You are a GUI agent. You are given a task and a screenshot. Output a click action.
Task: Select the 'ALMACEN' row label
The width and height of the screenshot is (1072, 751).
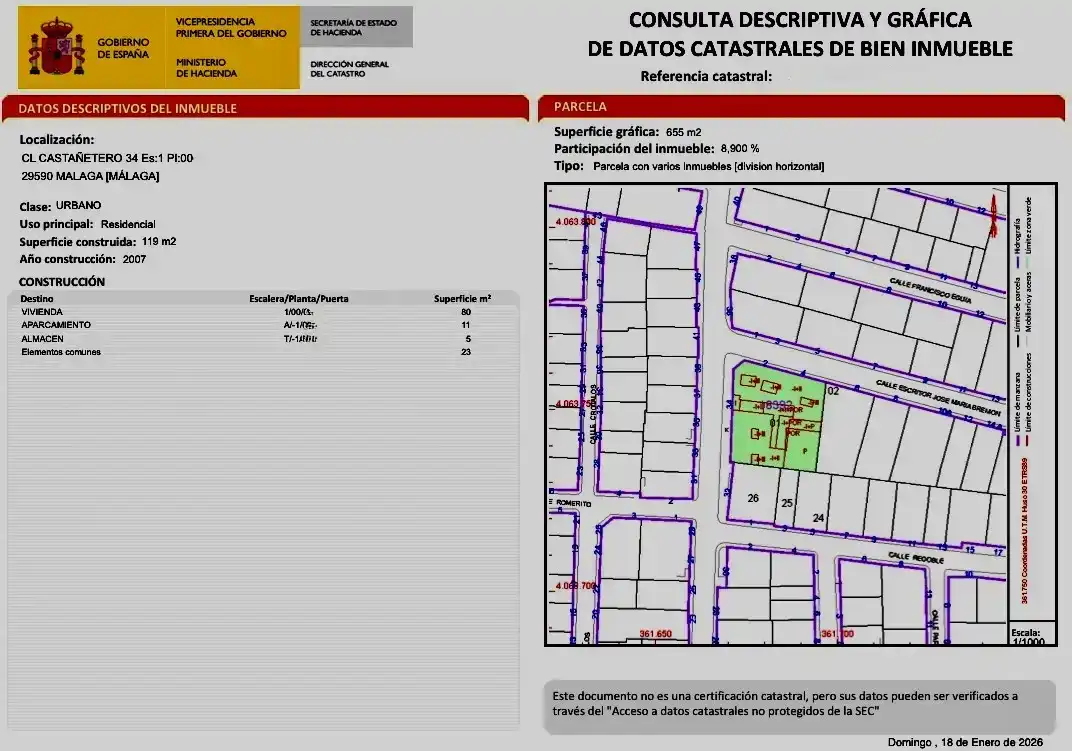(42, 339)
